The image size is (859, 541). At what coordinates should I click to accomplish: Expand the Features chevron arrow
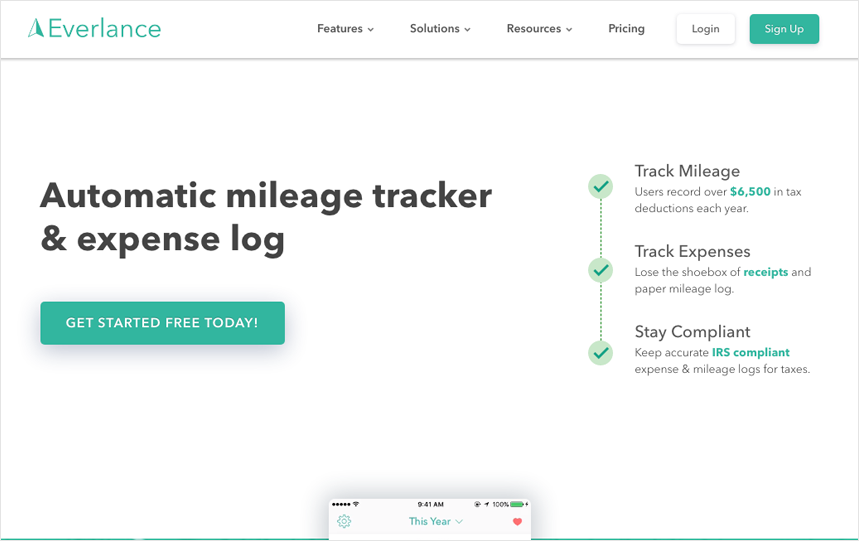[371, 30]
